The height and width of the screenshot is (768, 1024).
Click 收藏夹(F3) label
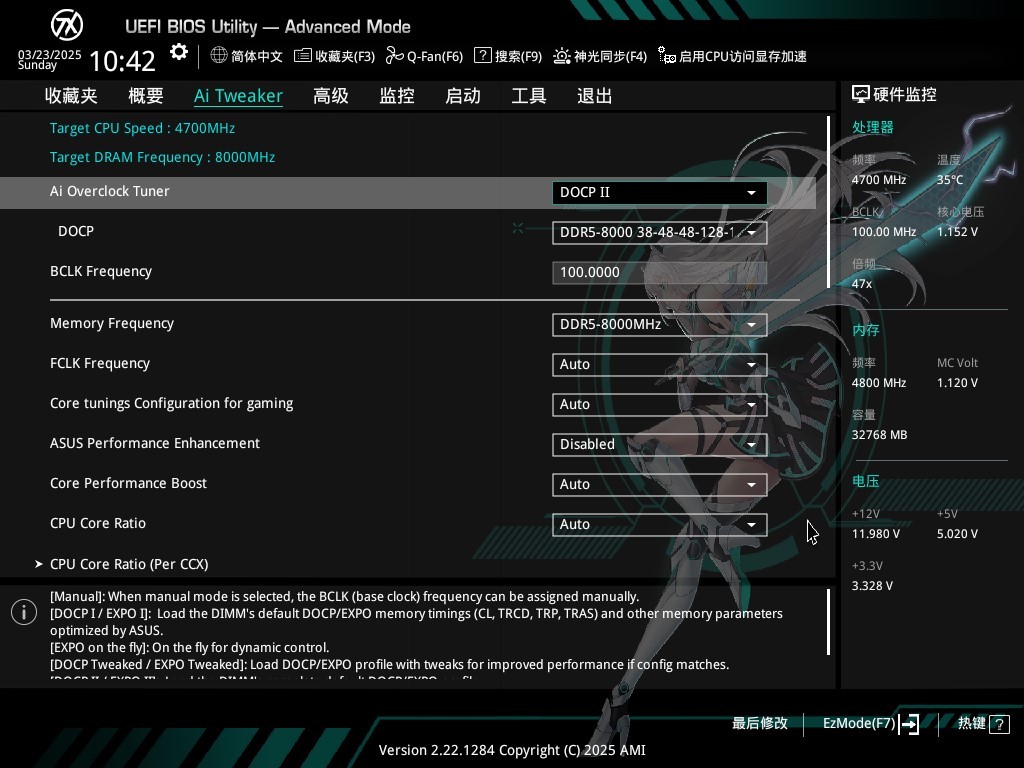click(345, 56)
